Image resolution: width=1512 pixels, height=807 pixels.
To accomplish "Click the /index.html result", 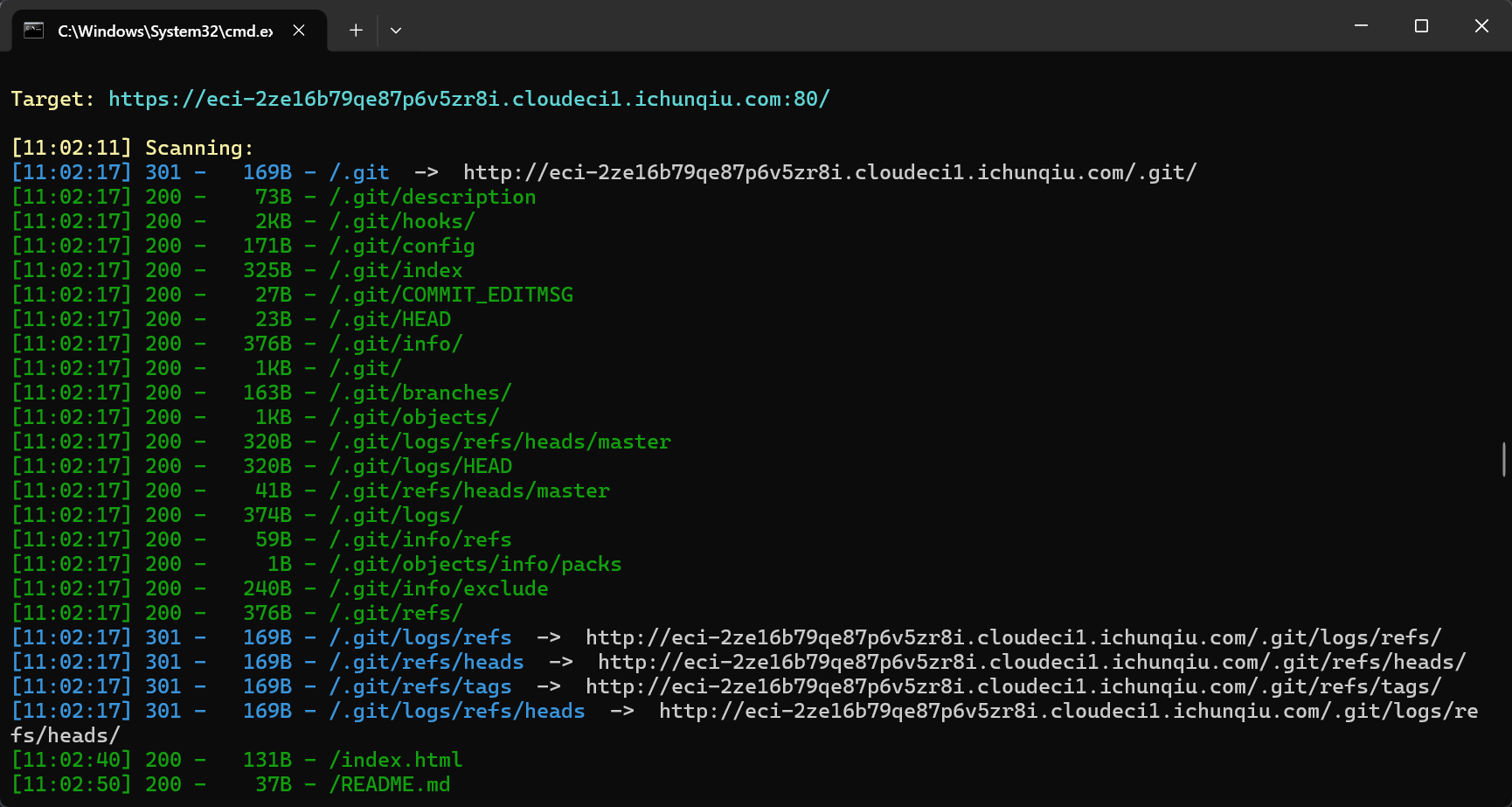I will tap(237, 760).
